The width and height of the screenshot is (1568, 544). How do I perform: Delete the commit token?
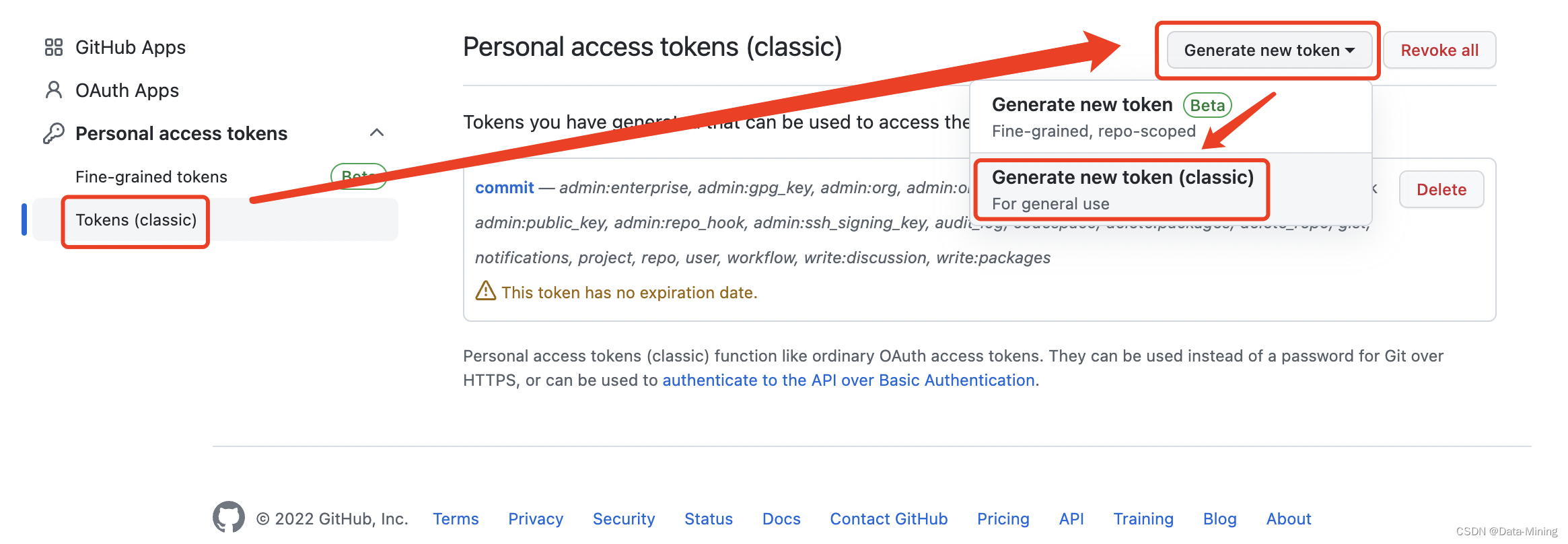1441,189
